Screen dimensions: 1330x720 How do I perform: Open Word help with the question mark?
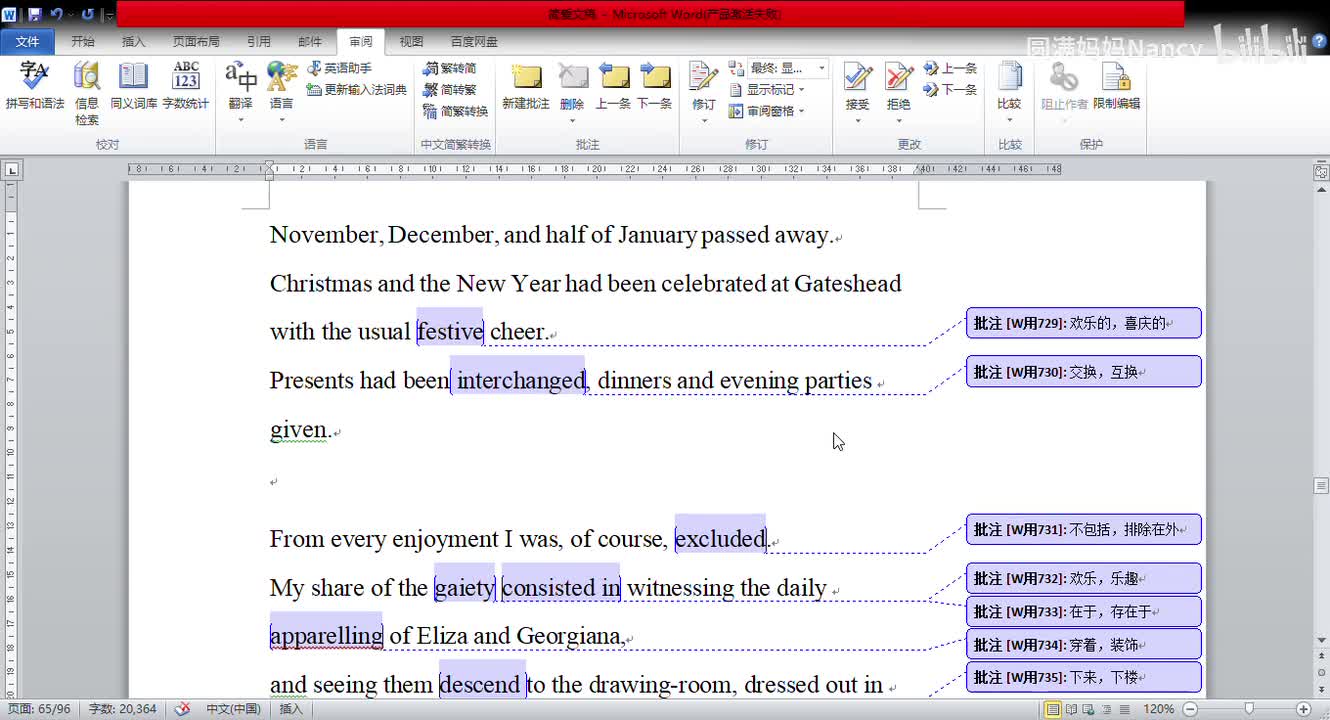point(1320,41)
